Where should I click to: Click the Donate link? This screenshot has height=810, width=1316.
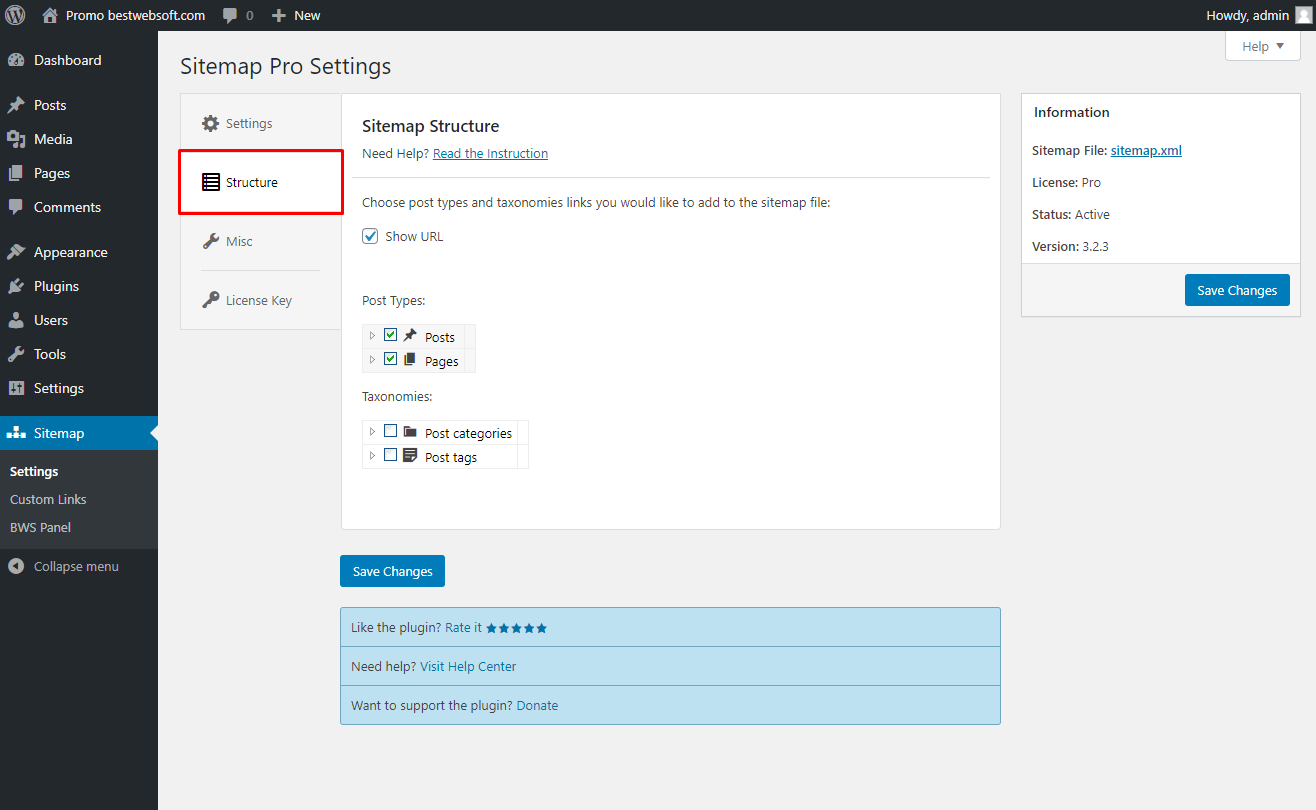coord(537,705)
